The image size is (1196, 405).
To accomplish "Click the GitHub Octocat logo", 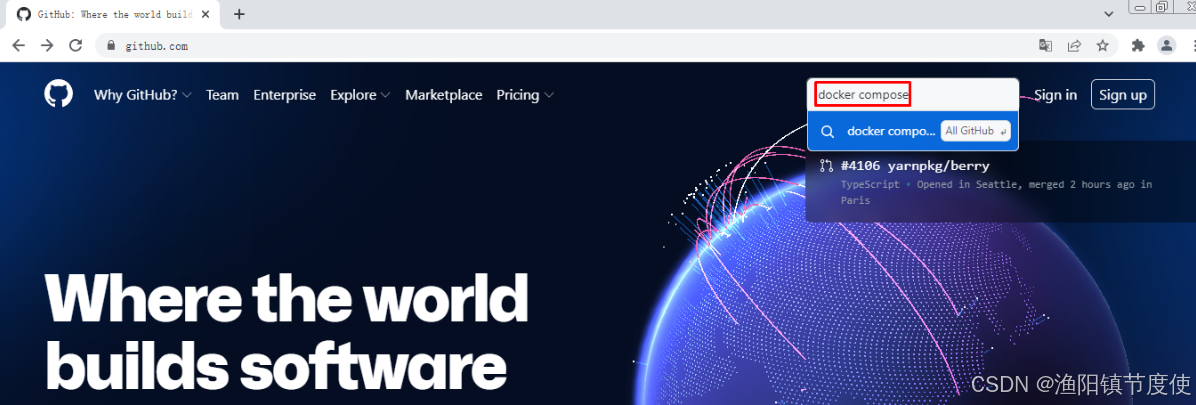I will (59, 95).
